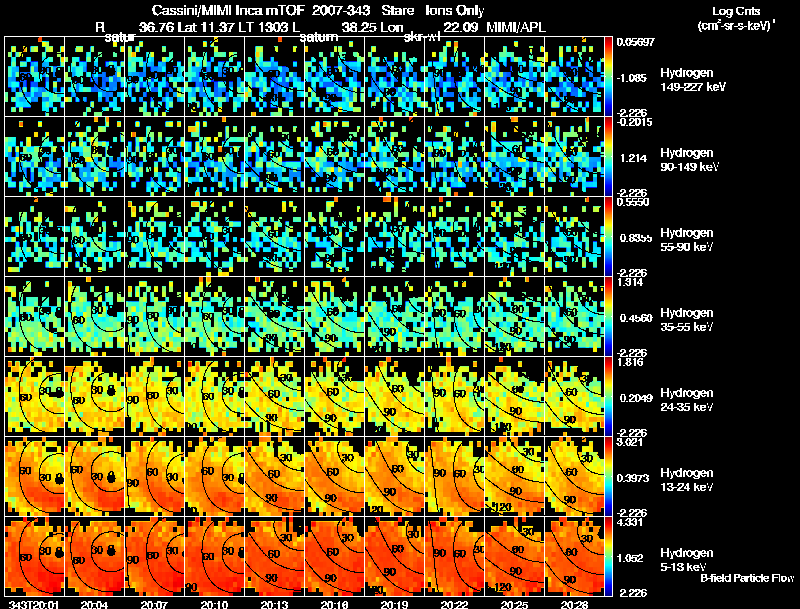Select the '20:07' time label
The width and height of the screenshot is (800, 609).
tap(155, 604)
